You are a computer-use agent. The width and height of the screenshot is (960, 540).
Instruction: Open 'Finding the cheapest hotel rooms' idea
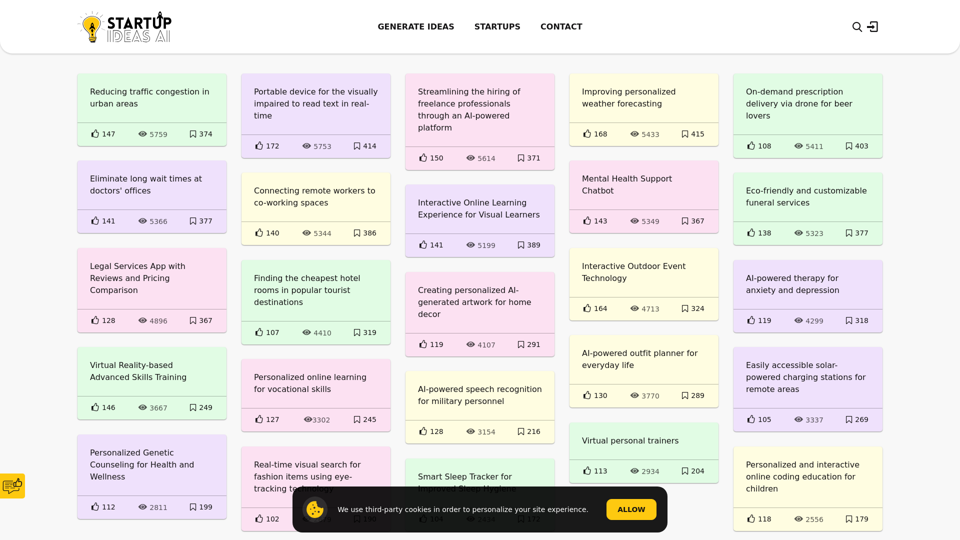(x=307, y=290)
